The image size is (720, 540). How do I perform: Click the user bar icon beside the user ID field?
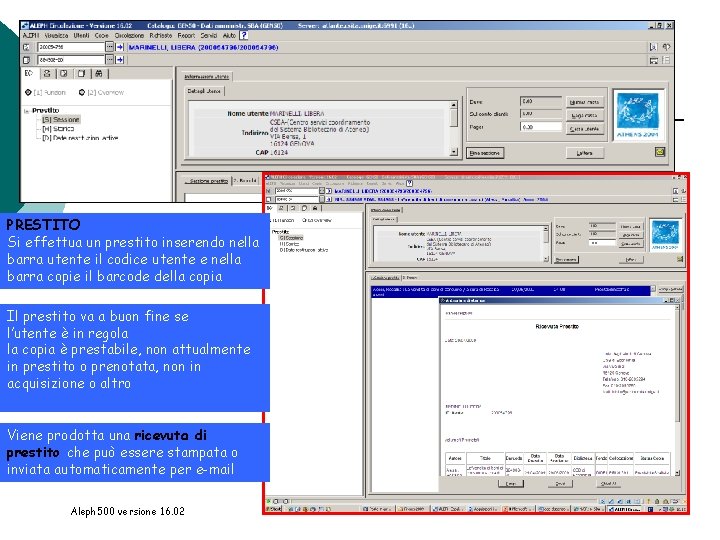[x=27, y=47]
